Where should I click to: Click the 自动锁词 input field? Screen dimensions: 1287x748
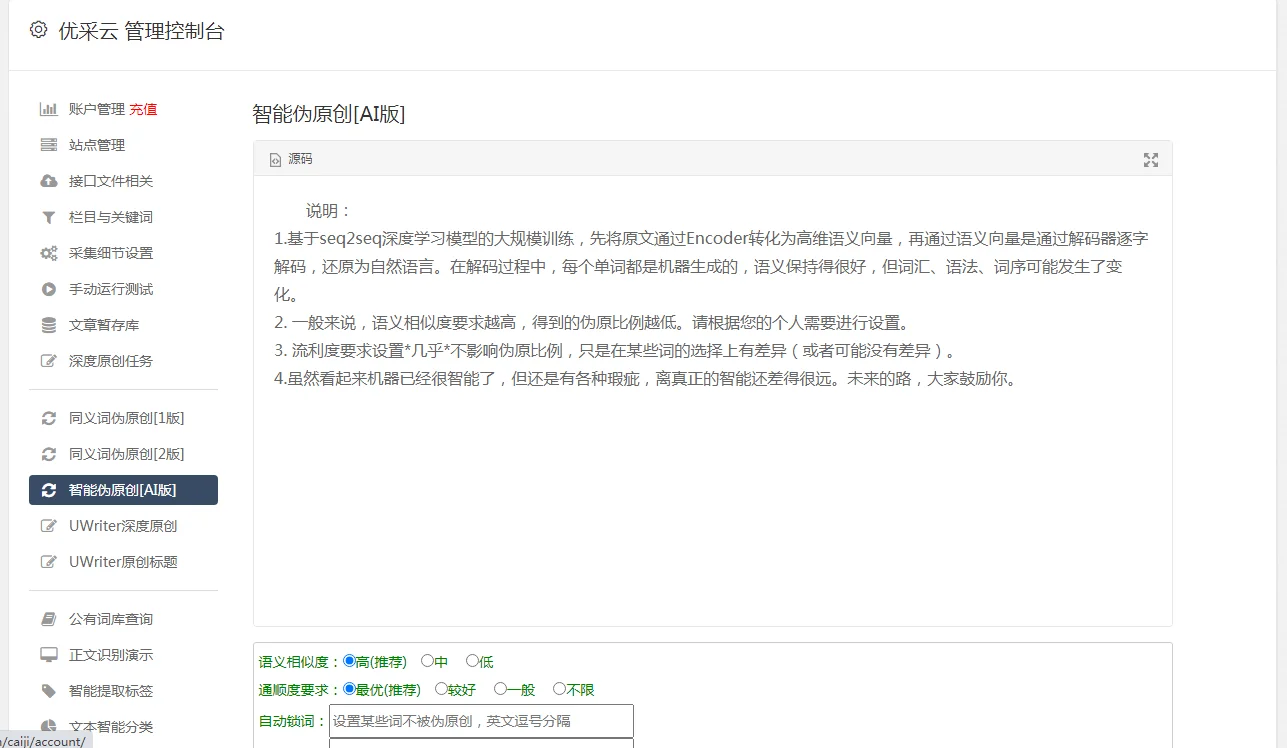click(x=480, y=720)
